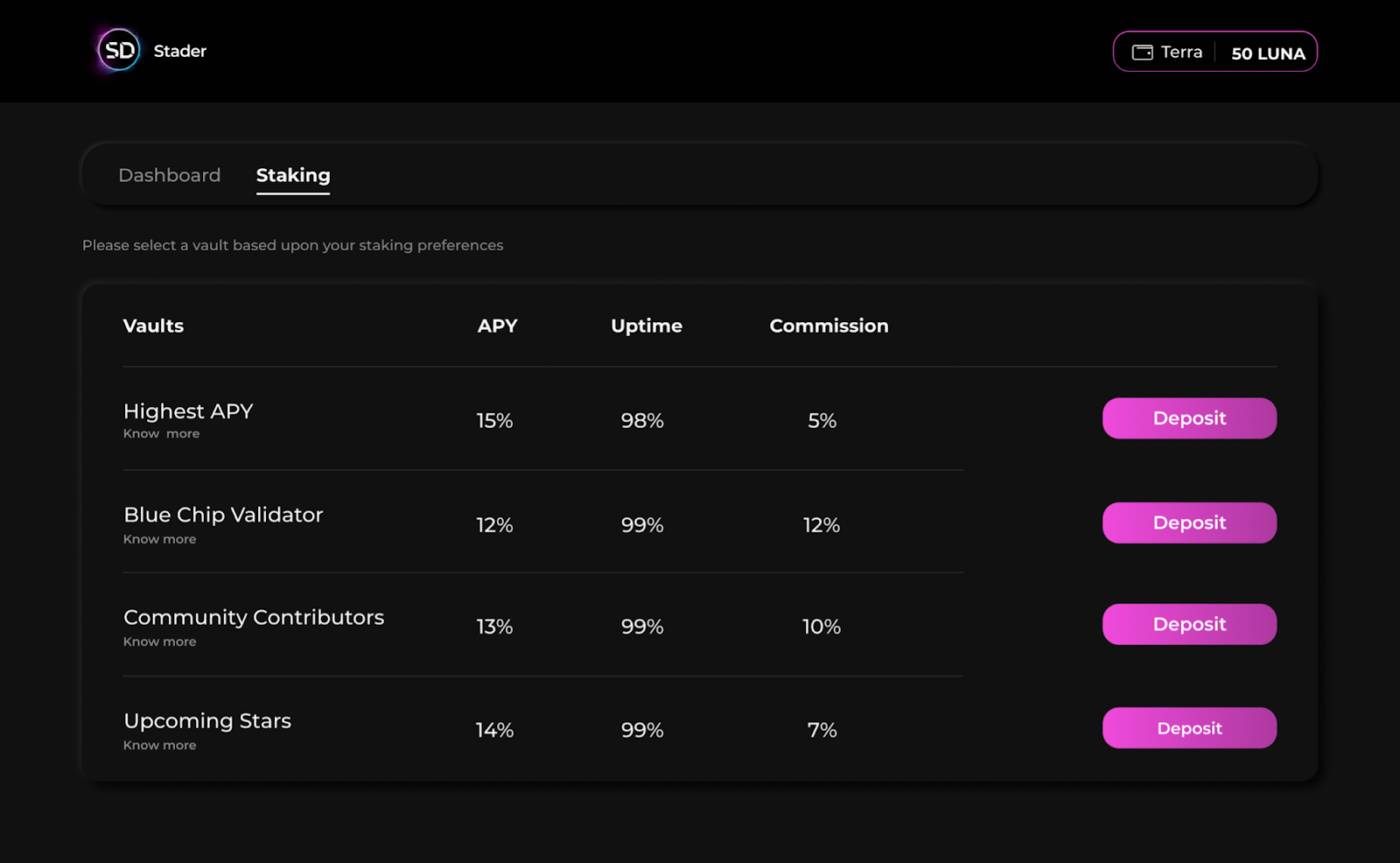Deposit into the Upcoming Stars vault
The image size is (1400, 863).
[x=1189, y=728]
